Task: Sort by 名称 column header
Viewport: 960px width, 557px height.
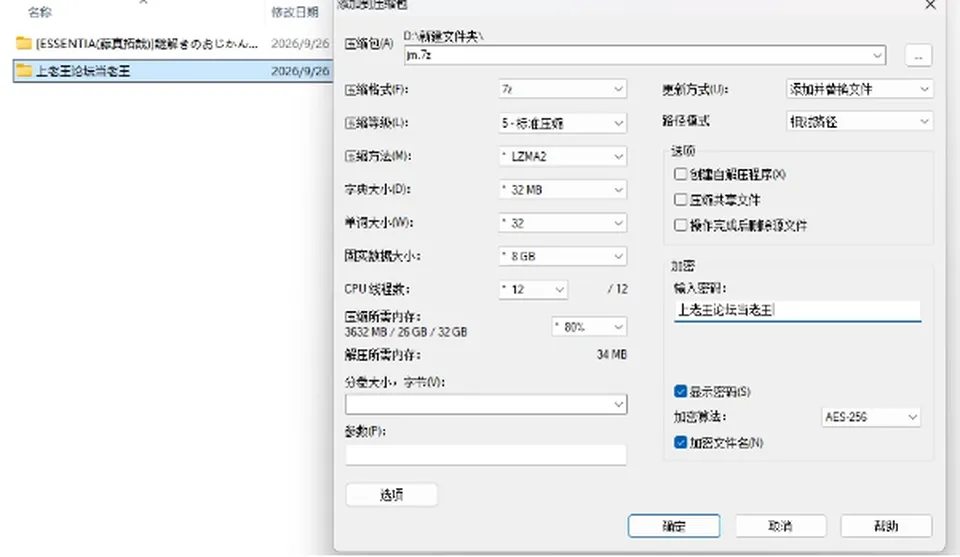Action: (x=40, y=12)
